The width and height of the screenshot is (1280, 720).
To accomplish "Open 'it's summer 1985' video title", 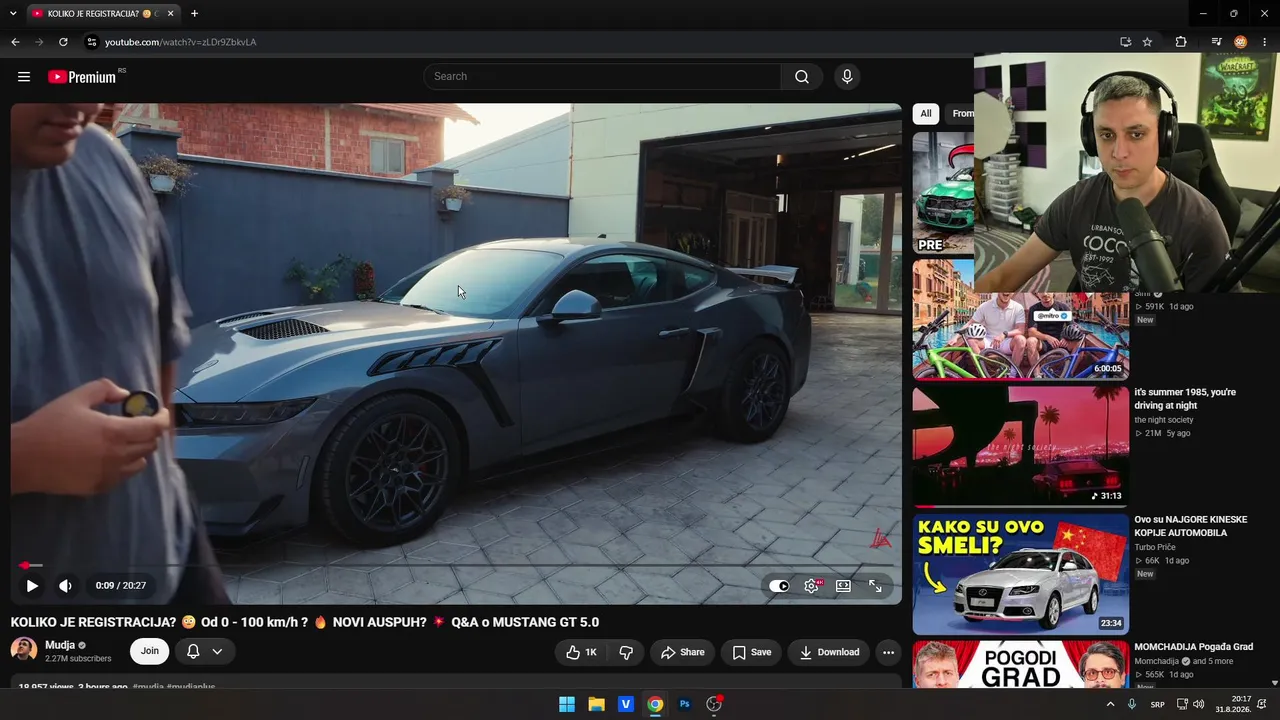I will pos(1185,399).
